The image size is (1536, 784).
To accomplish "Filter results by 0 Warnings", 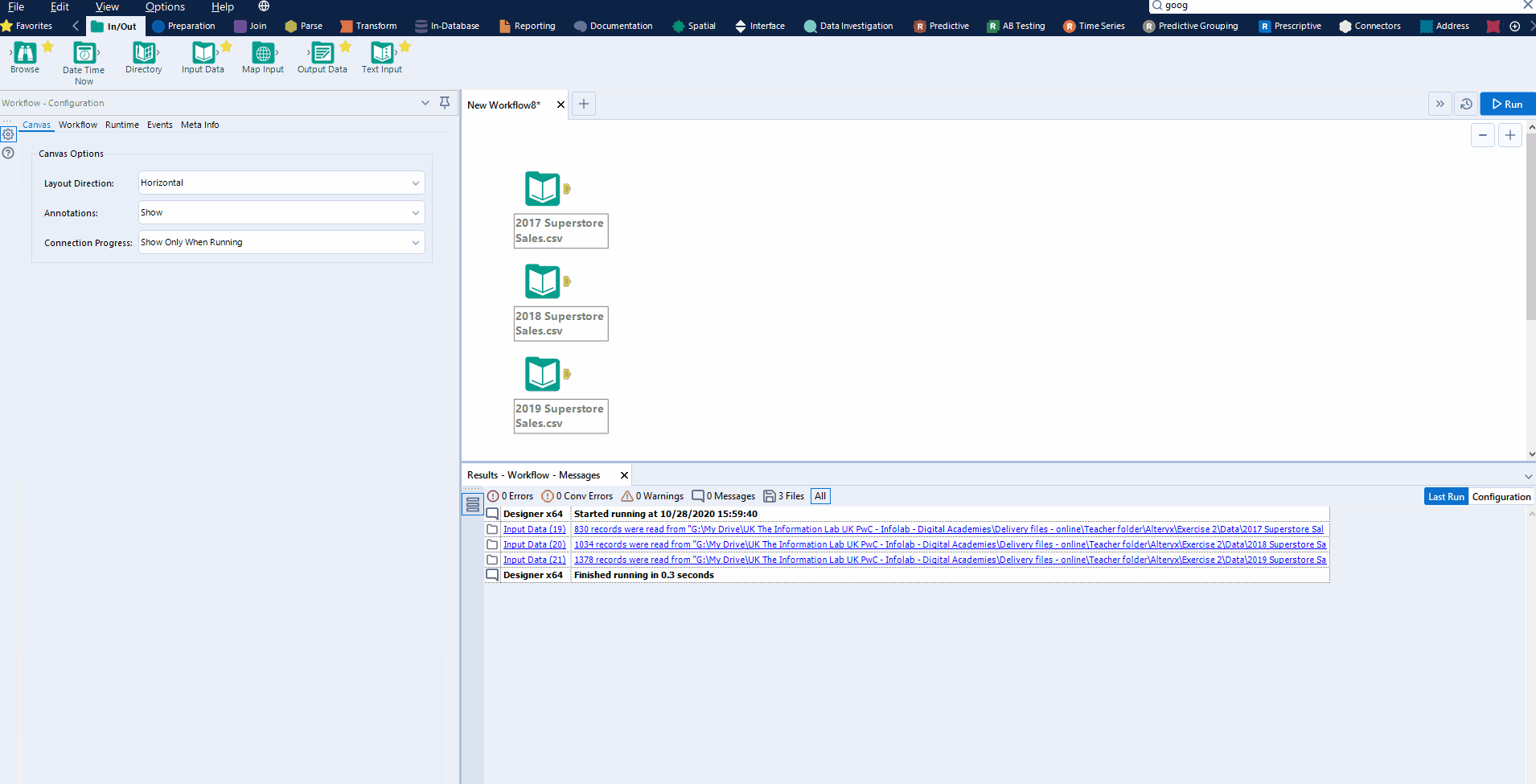I will pos(652,496).
